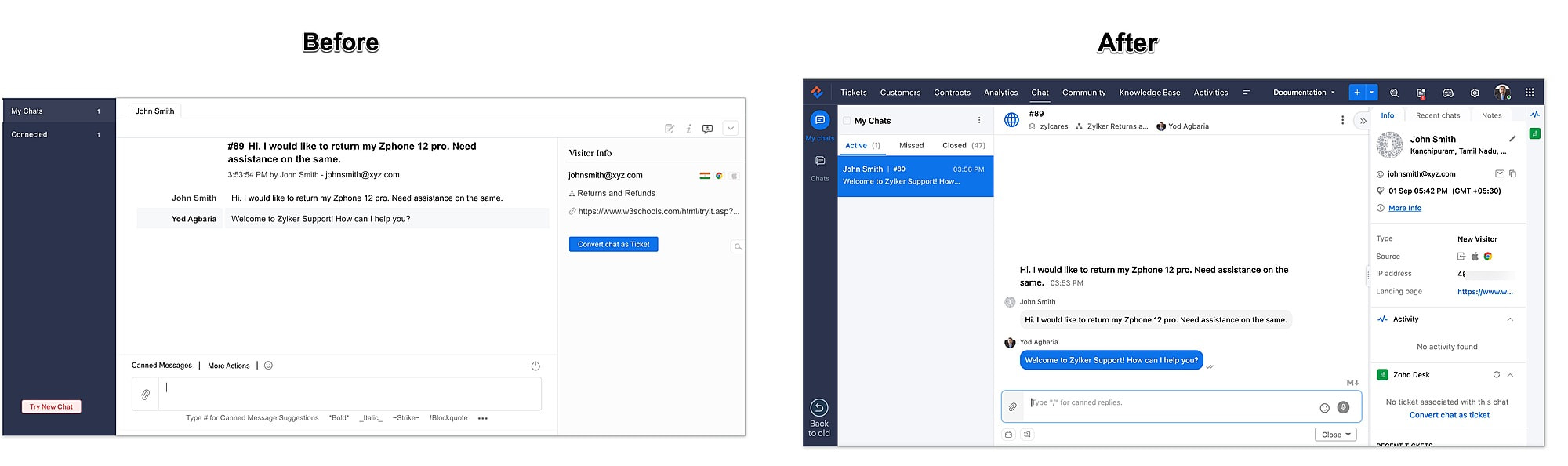This screenshot has height=466, width=1568.
Task: Open dropdown arrow in Before toolbar
Action: [x=731, y=129]
